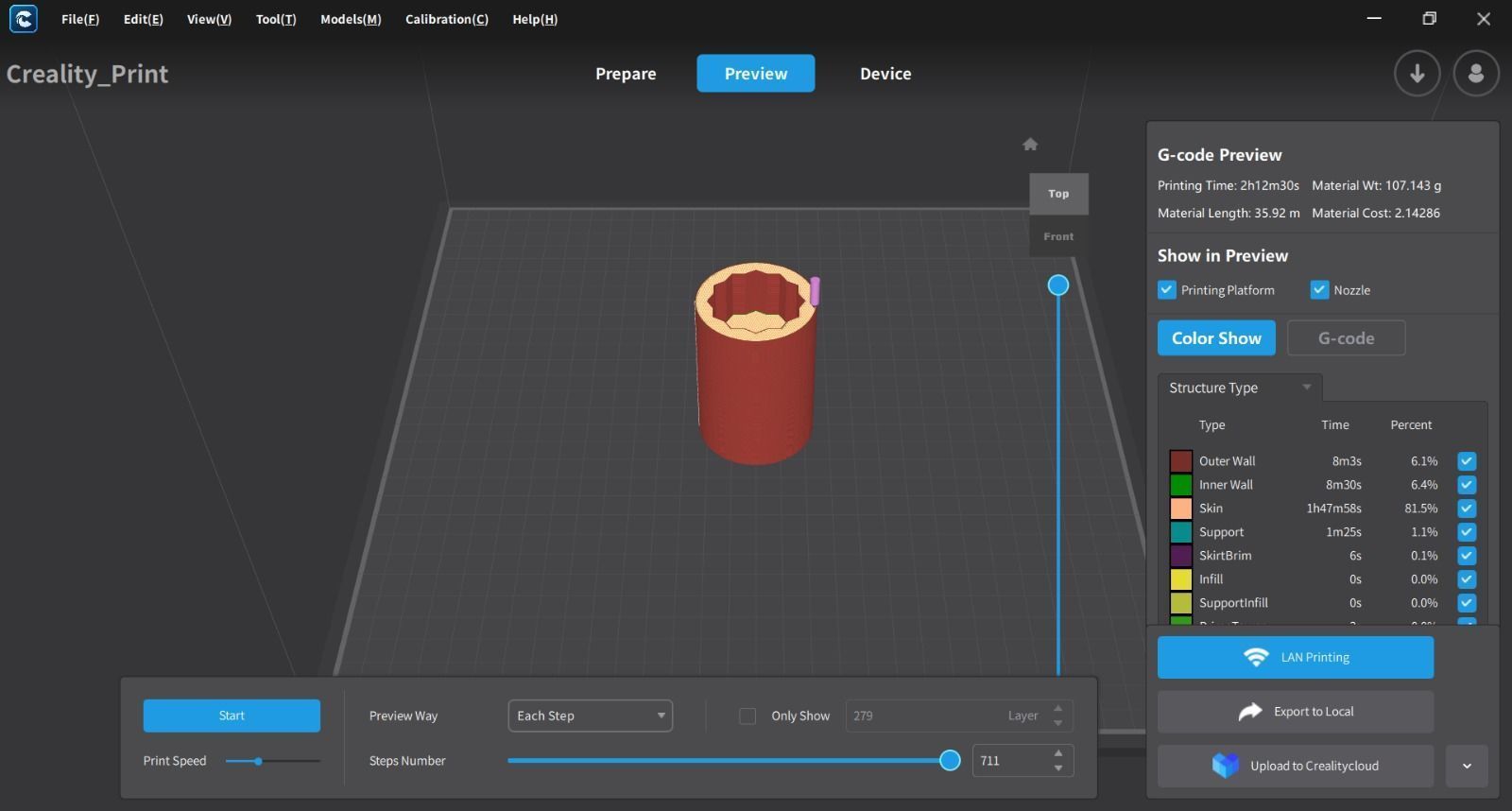Hide Inner Wall in preview
The height and width of the screenshot is (811, 1512).
tap(1467, 485)
